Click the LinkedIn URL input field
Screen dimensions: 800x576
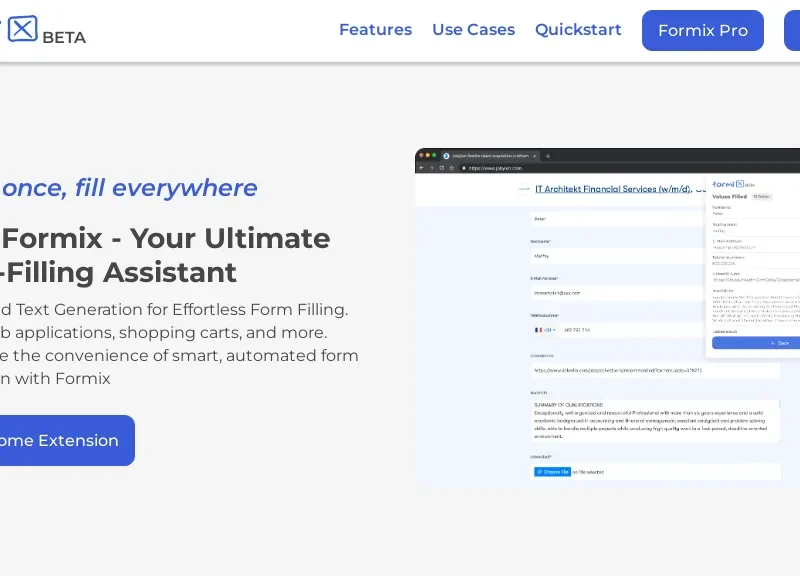[655, 370]
